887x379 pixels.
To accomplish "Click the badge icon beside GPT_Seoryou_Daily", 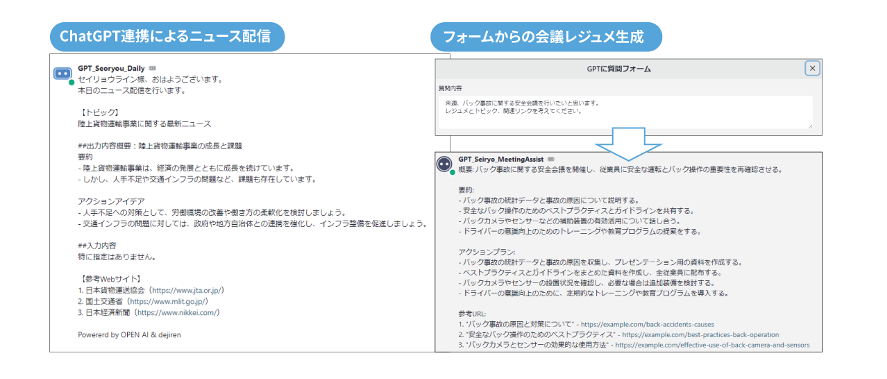I will 152,68.
